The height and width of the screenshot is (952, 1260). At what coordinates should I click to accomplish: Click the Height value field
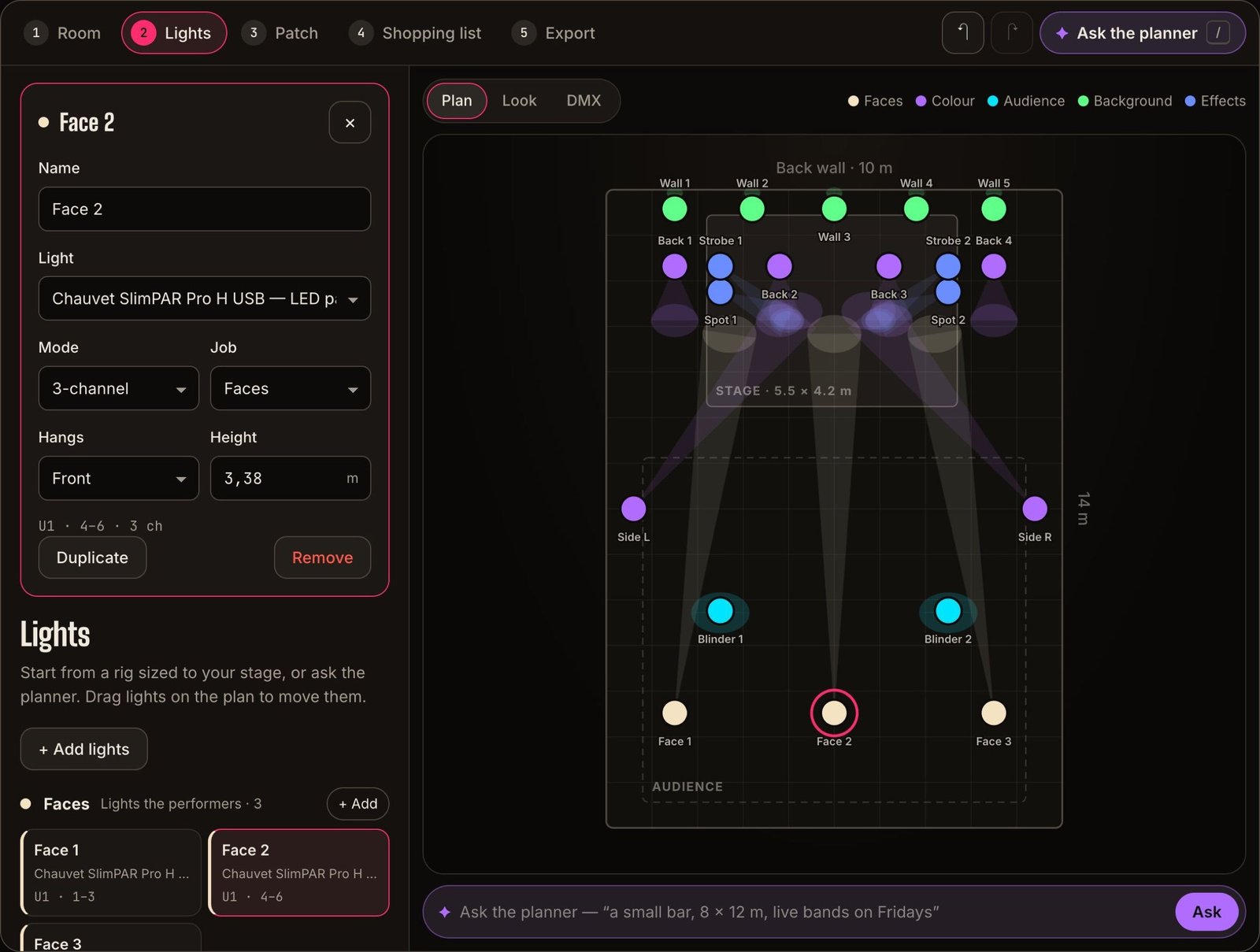[x=291, y=478]
